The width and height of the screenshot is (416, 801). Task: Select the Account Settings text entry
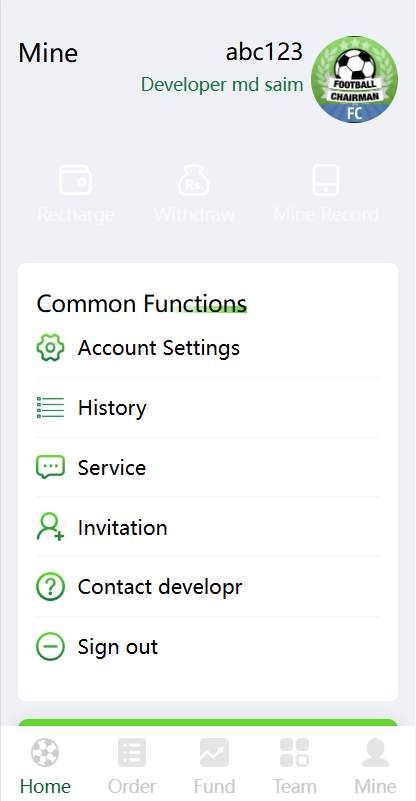click(x=158, y=348)
